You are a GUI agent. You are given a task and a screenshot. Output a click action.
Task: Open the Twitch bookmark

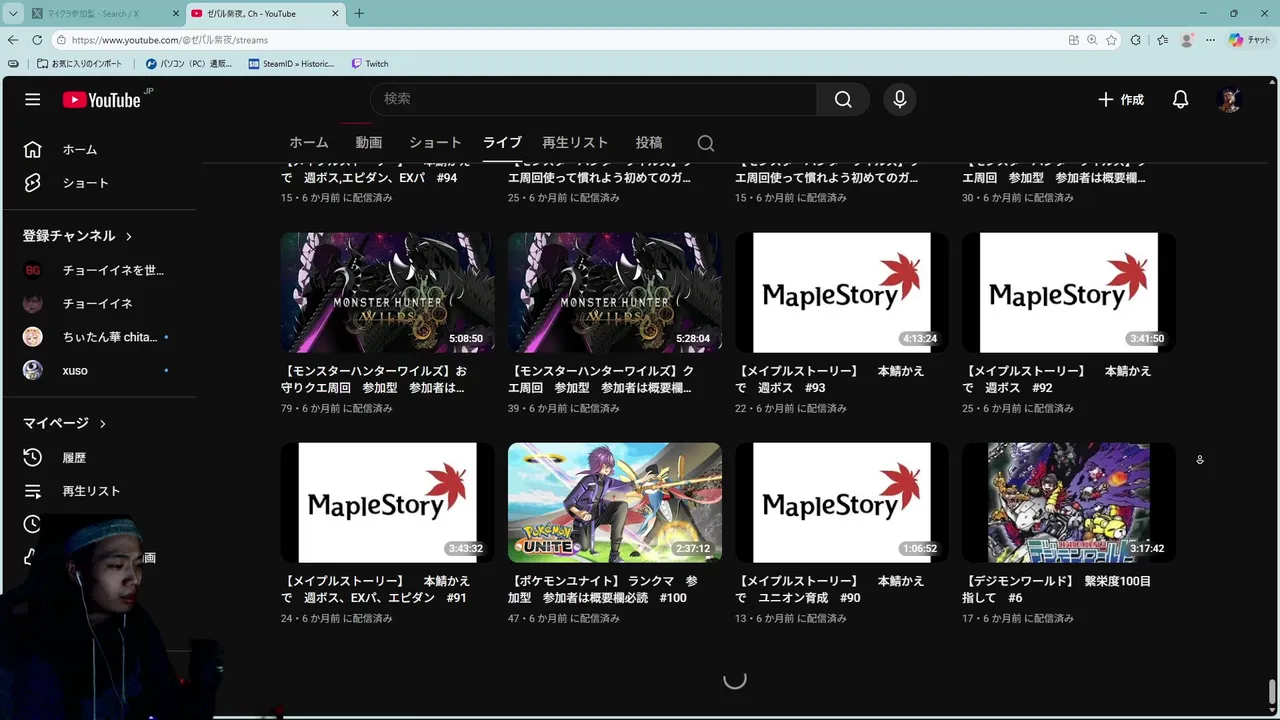(x=370, y=63)
